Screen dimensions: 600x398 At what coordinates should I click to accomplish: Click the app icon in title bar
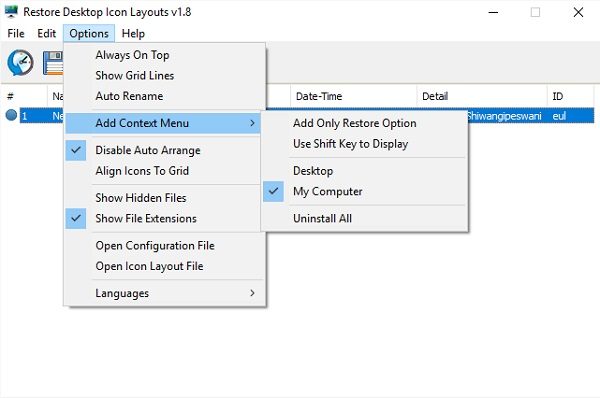(x=11, y=11)
